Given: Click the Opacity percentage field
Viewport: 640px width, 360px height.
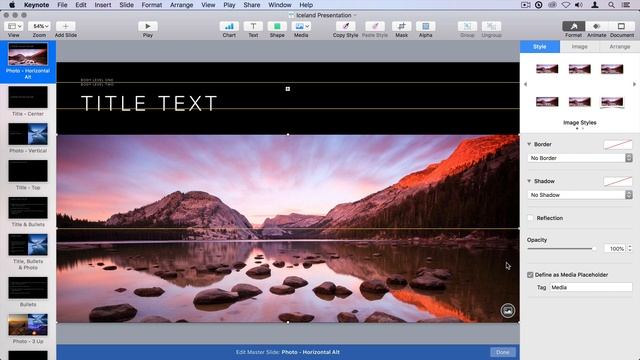Looking at the screenshot, I should pos(615,249).
